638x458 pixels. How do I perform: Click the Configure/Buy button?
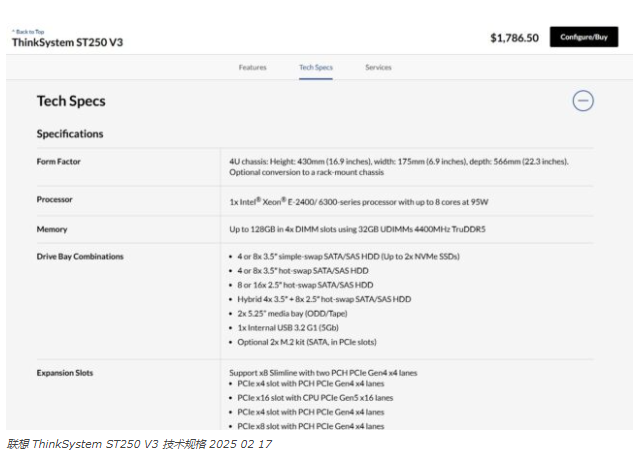(x=584, y=37)
